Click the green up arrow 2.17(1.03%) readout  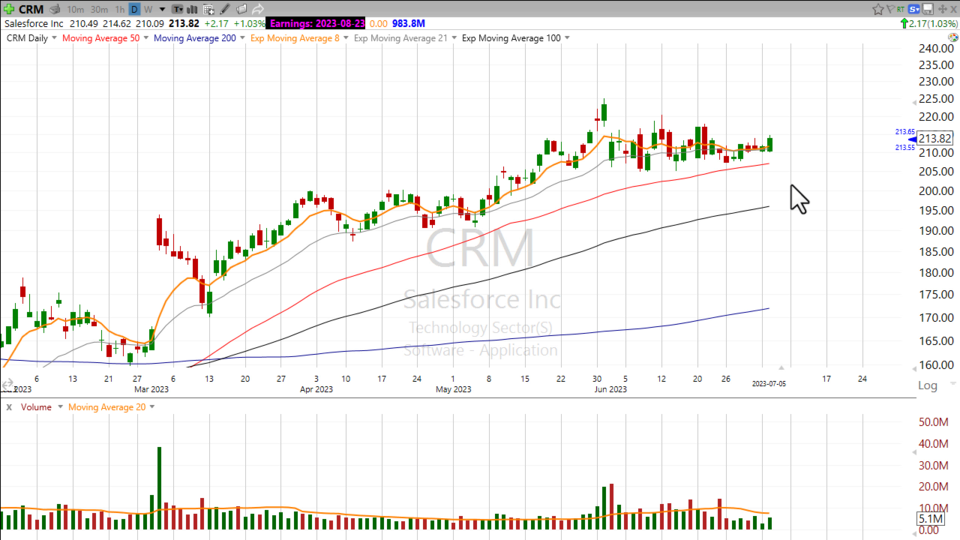[x=928, y=23]
